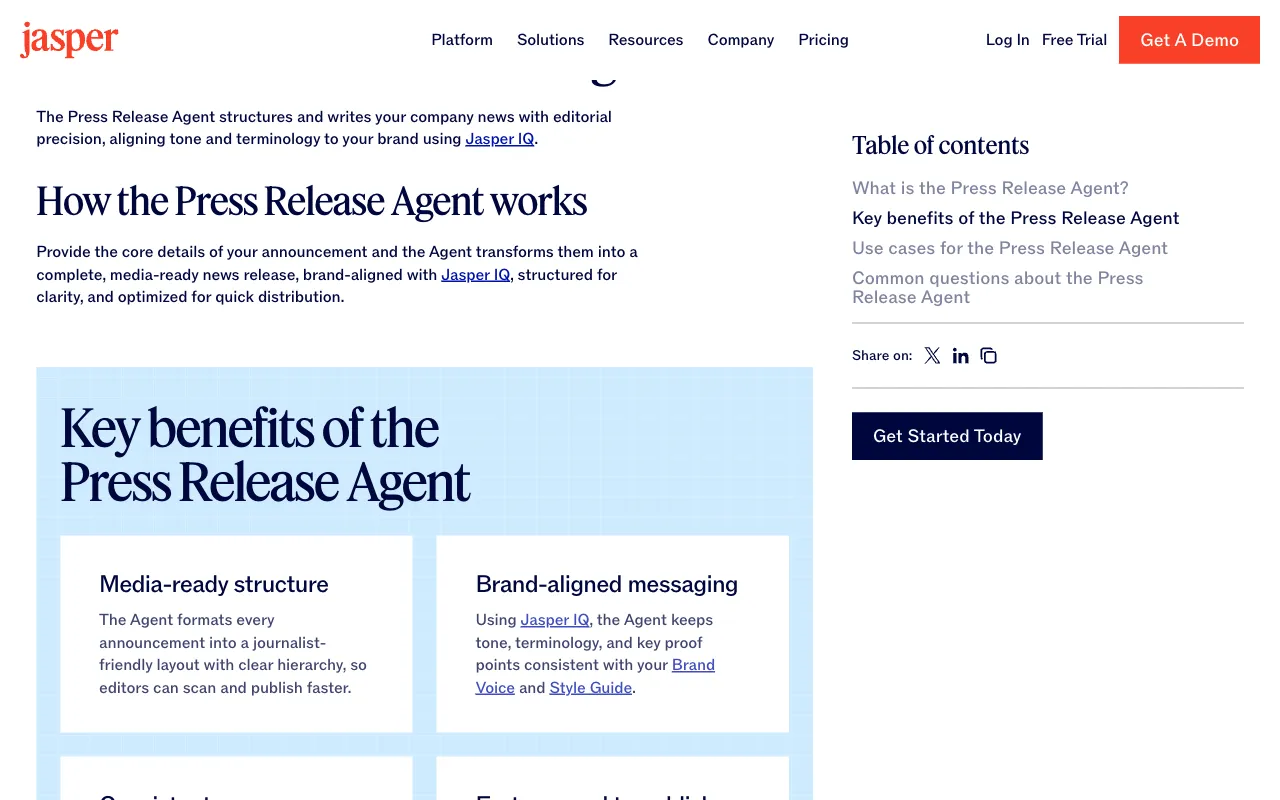Click the 'Media-ready structure' card title
This screenshot has width=1280, height=800.
click(x=214, y=584)
